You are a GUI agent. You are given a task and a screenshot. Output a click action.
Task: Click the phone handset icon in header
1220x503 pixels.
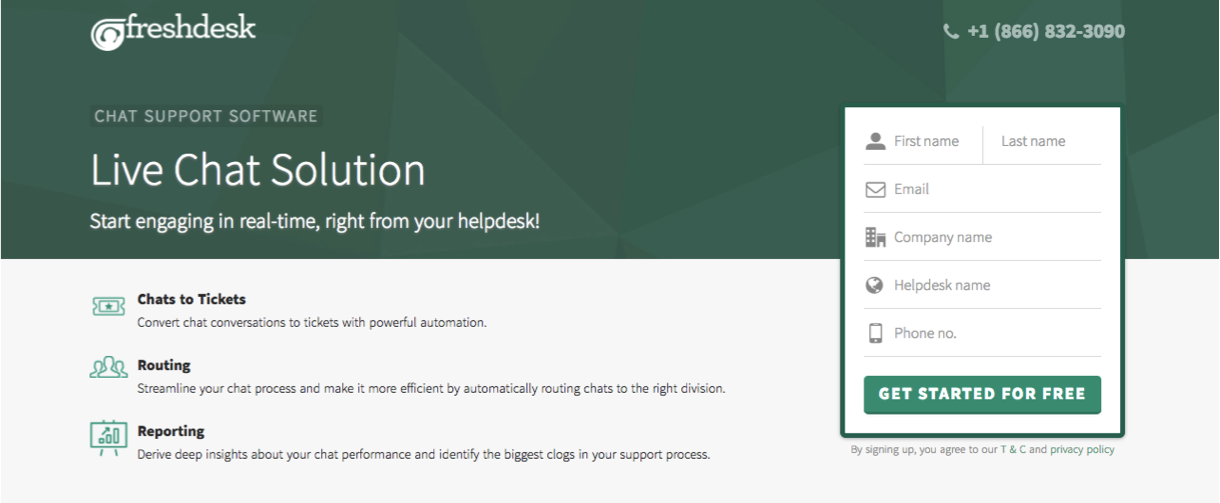tap(950, 32)
